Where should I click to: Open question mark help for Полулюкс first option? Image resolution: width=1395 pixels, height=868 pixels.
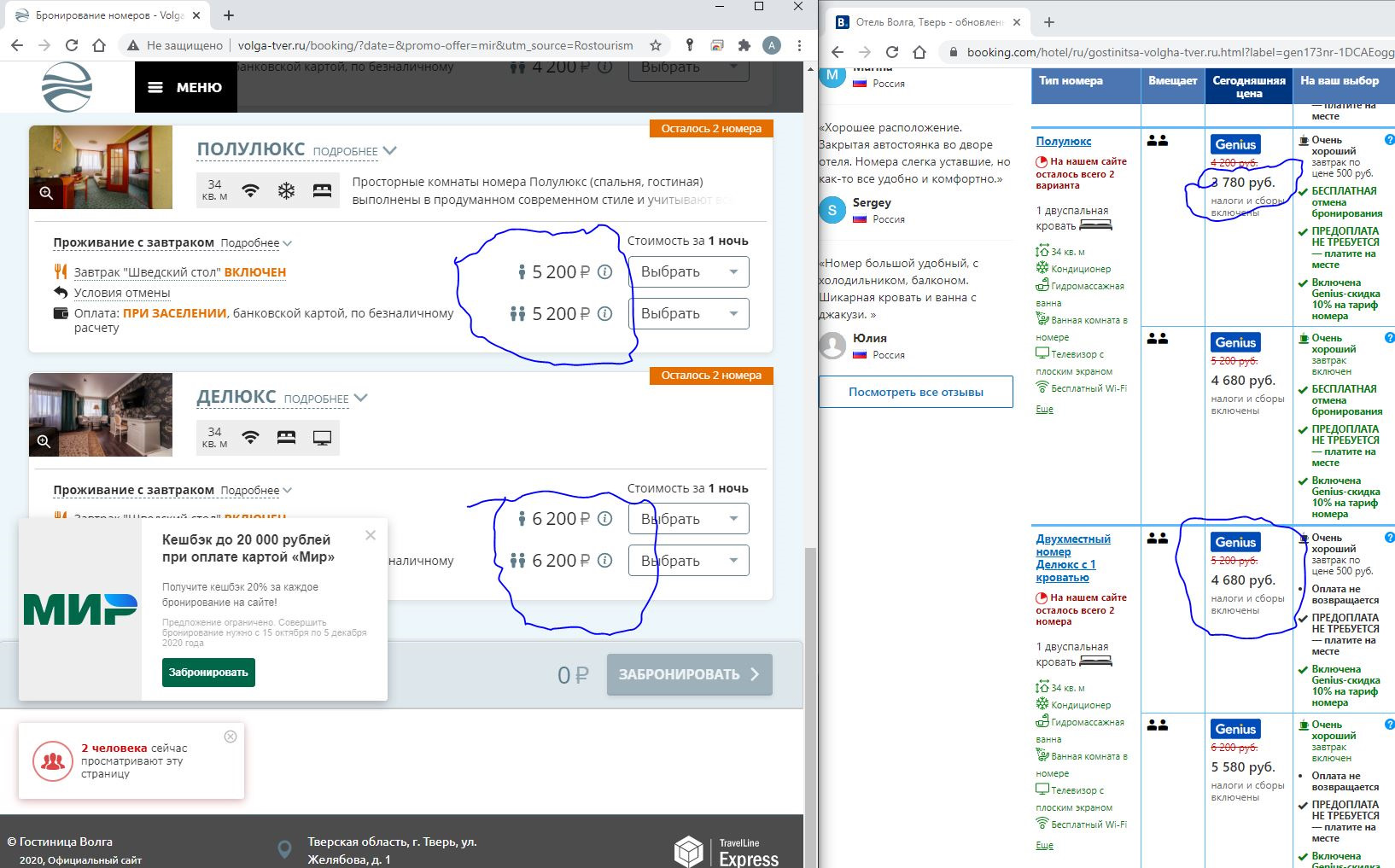point(1389,140)
